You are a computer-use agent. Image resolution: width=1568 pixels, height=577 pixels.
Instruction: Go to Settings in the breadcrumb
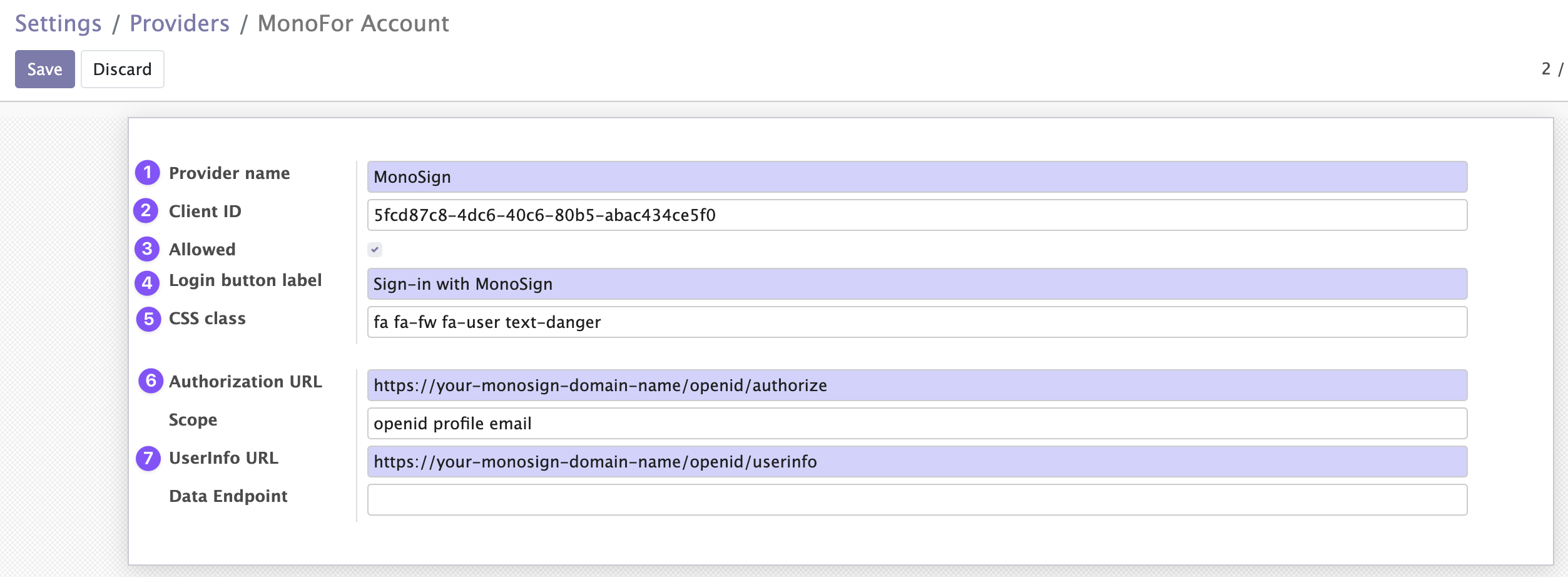point(58,23)
